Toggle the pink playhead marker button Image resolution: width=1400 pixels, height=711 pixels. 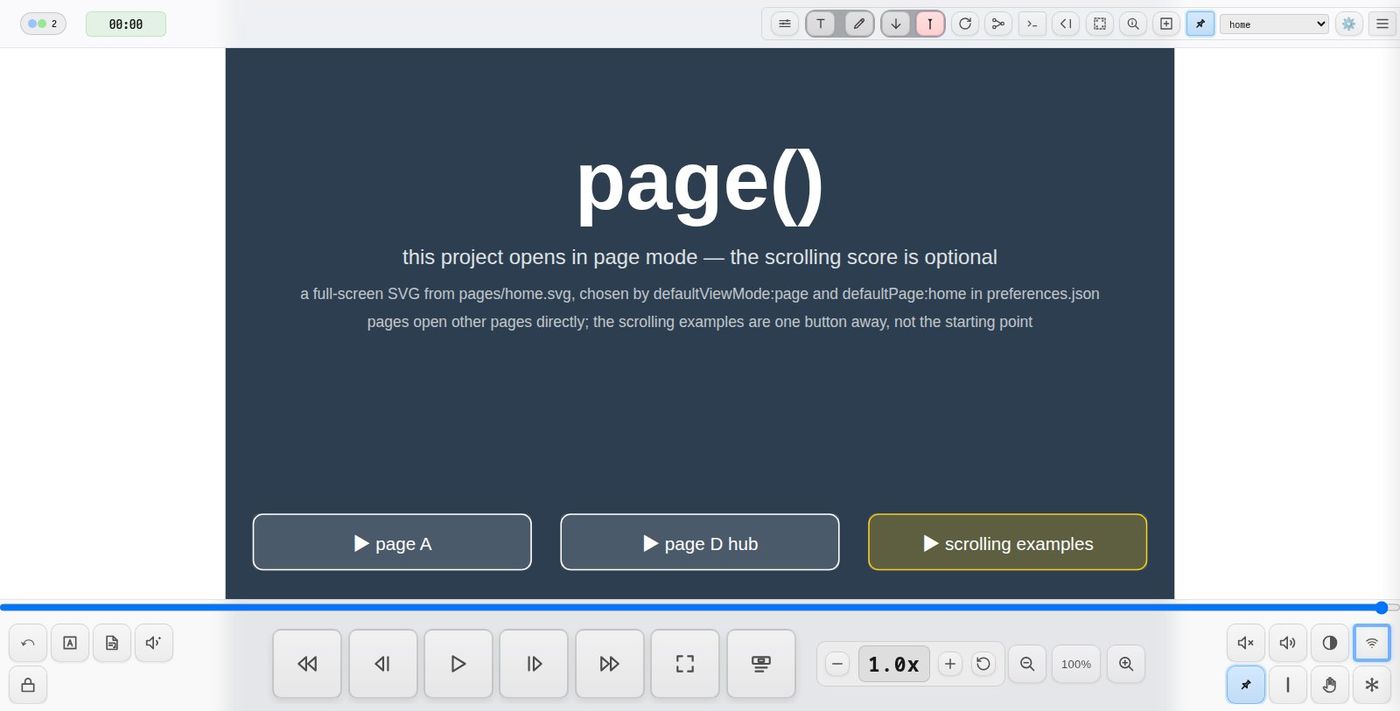click(x=930, y=24)
